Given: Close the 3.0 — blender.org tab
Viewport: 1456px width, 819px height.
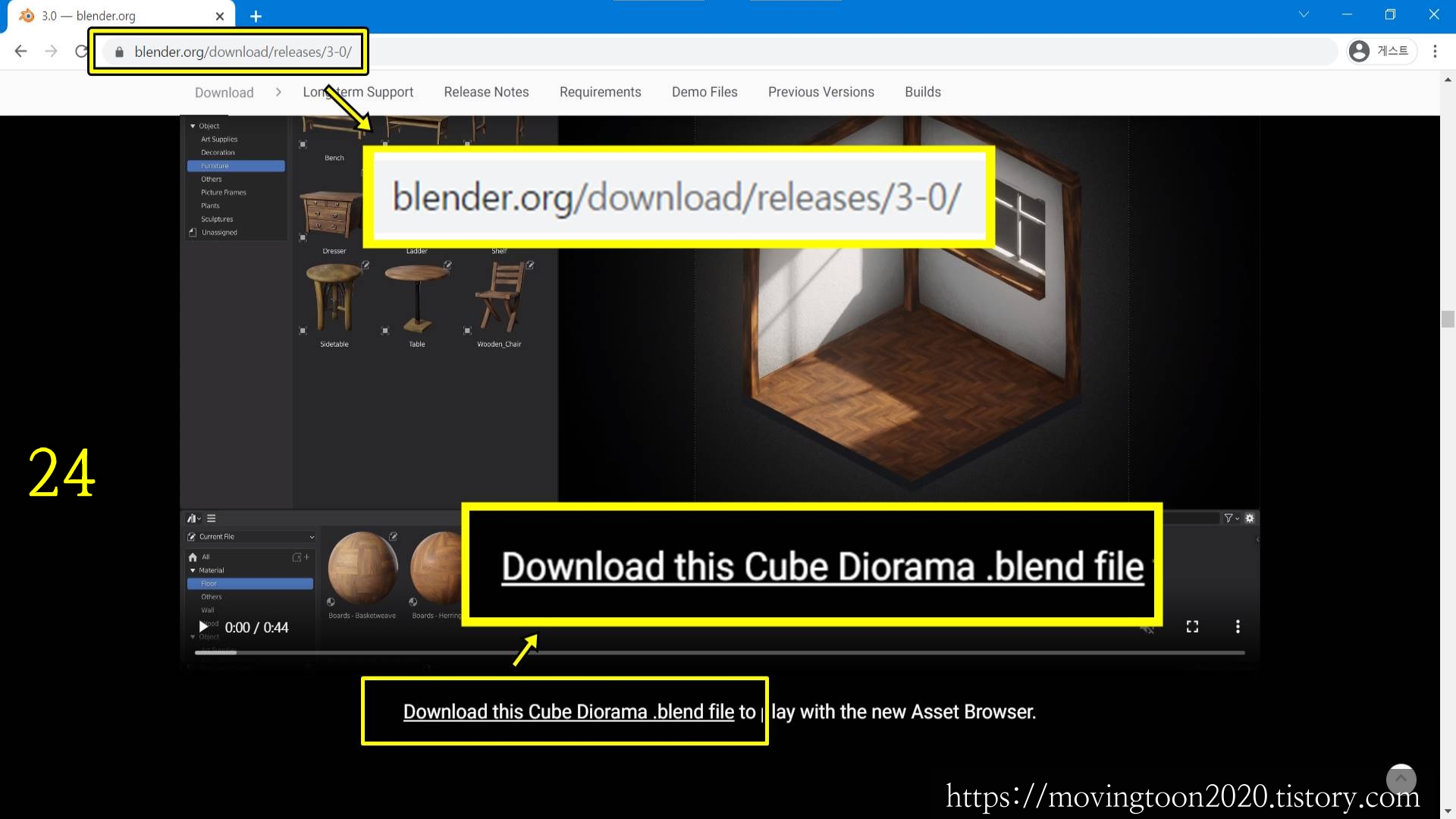Looking at the screenshot, I should pyautogui.click(x=220, y=16).
